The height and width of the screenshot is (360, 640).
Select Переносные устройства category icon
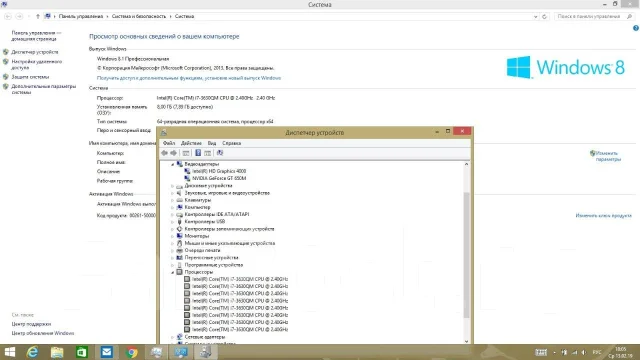pyautogui.click(x=179, y=258)
